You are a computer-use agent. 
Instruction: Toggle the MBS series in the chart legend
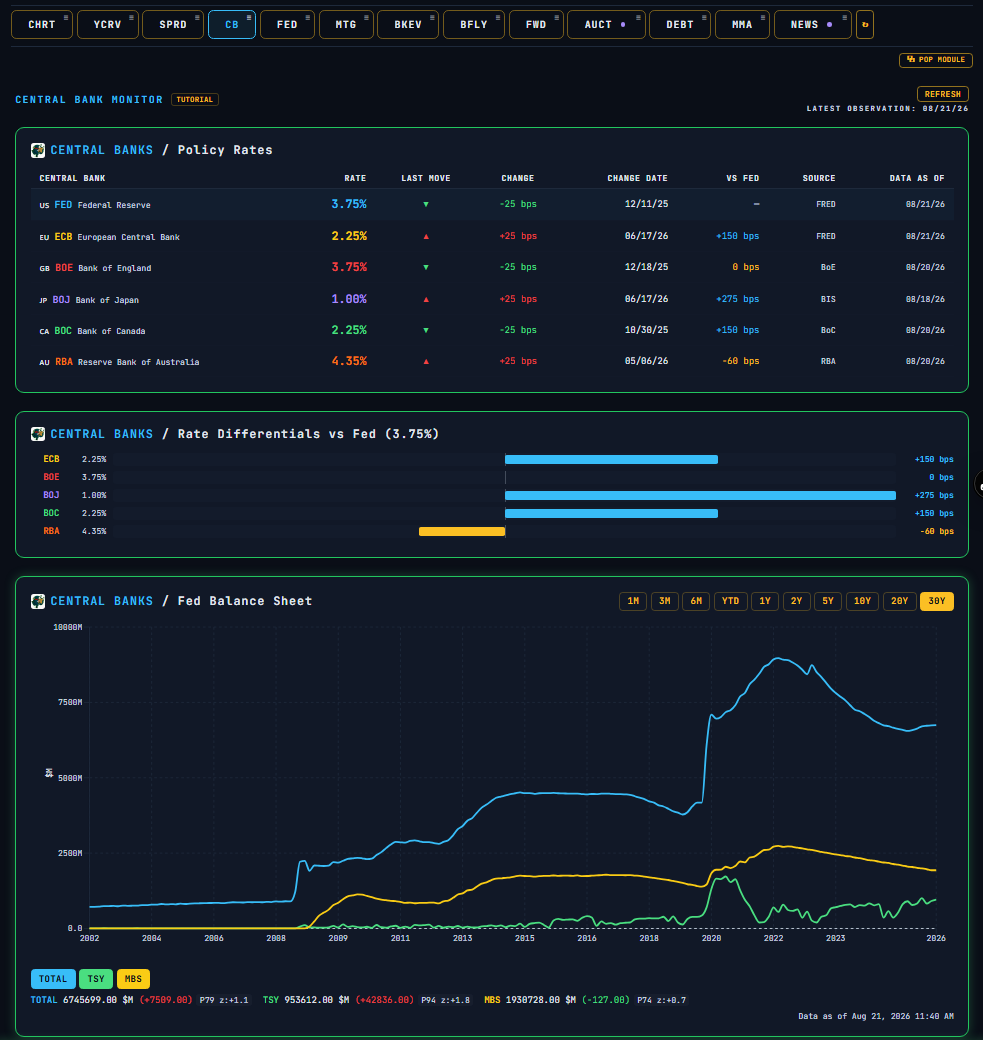tap(133, 979)
